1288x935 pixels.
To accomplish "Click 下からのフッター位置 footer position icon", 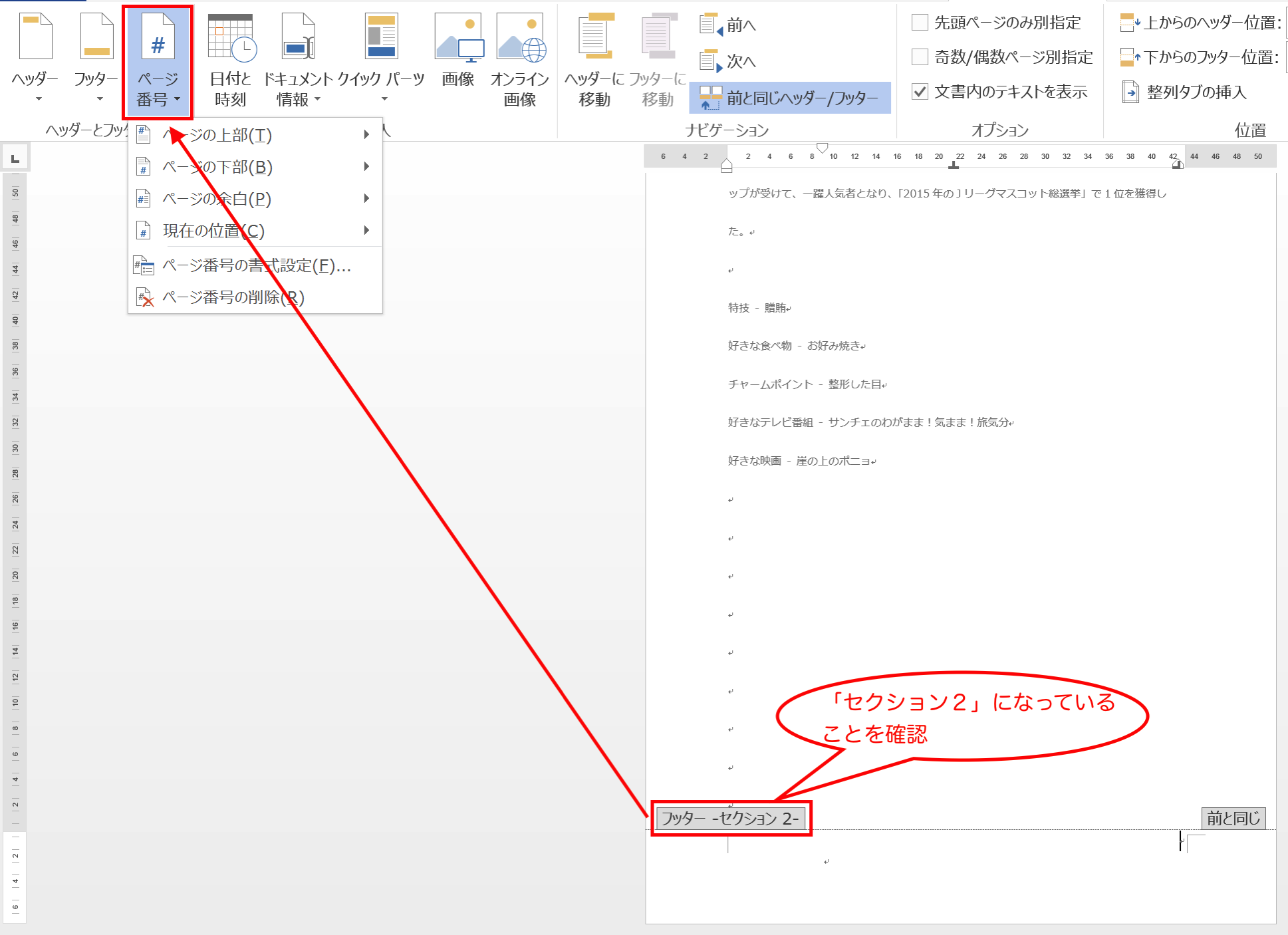I will pos(1130,57).
